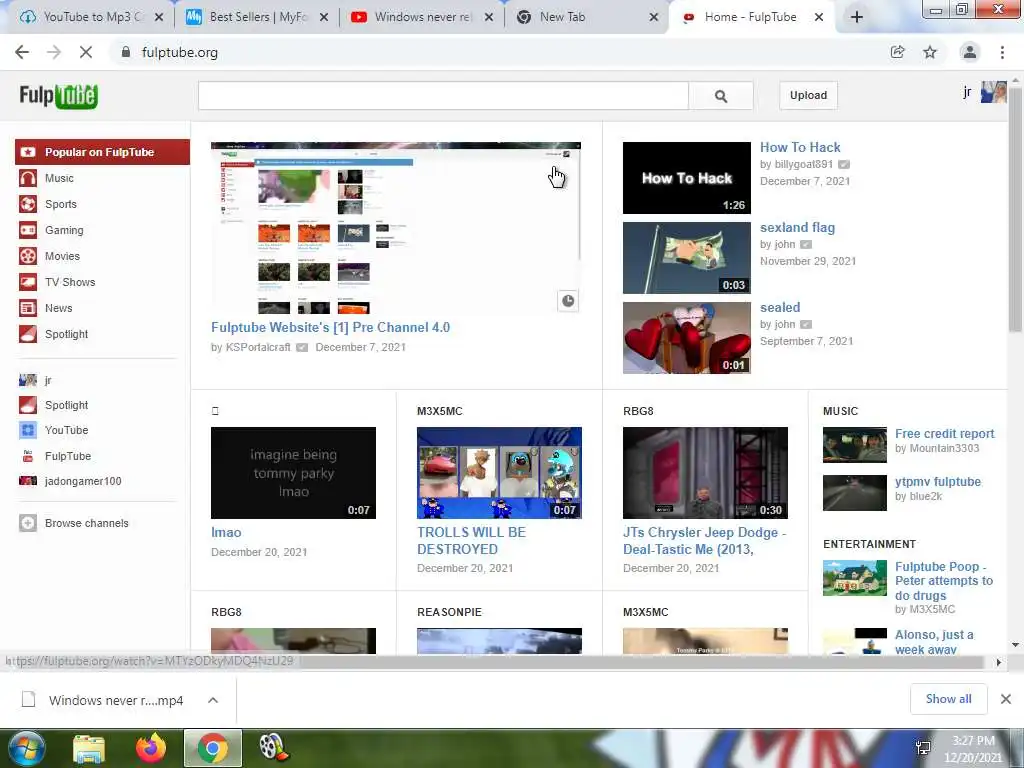
Task: Click KSPortalcraft channel name
Action: pos(258,347)
